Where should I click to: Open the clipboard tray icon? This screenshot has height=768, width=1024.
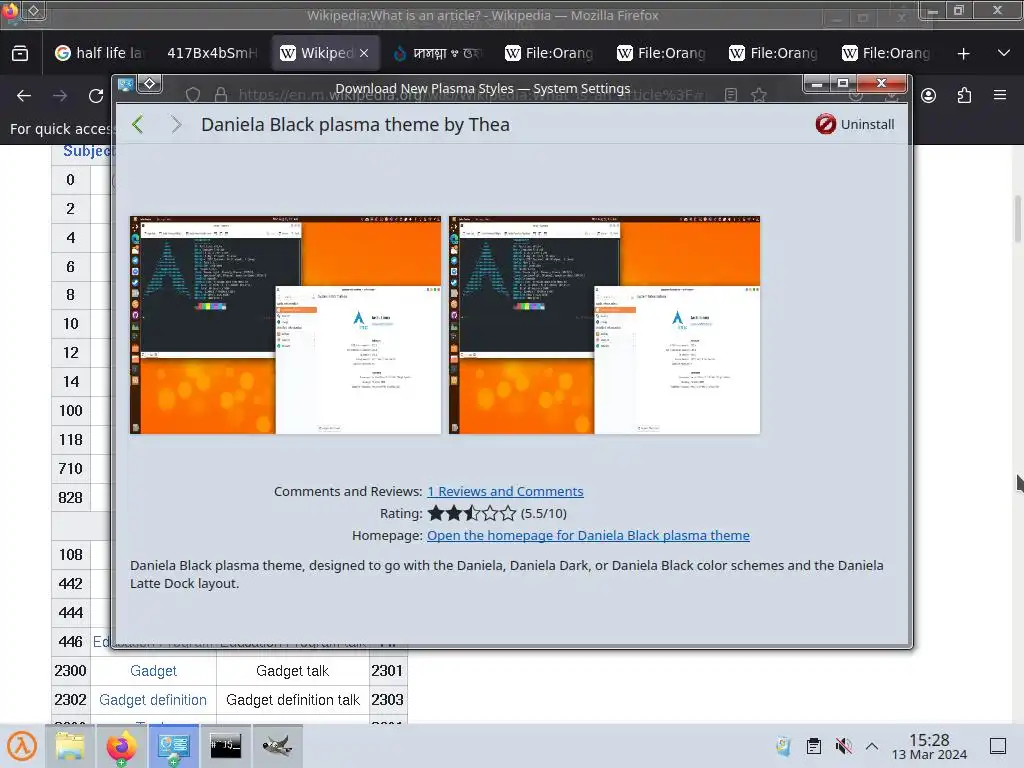click(x=814, y=746)
